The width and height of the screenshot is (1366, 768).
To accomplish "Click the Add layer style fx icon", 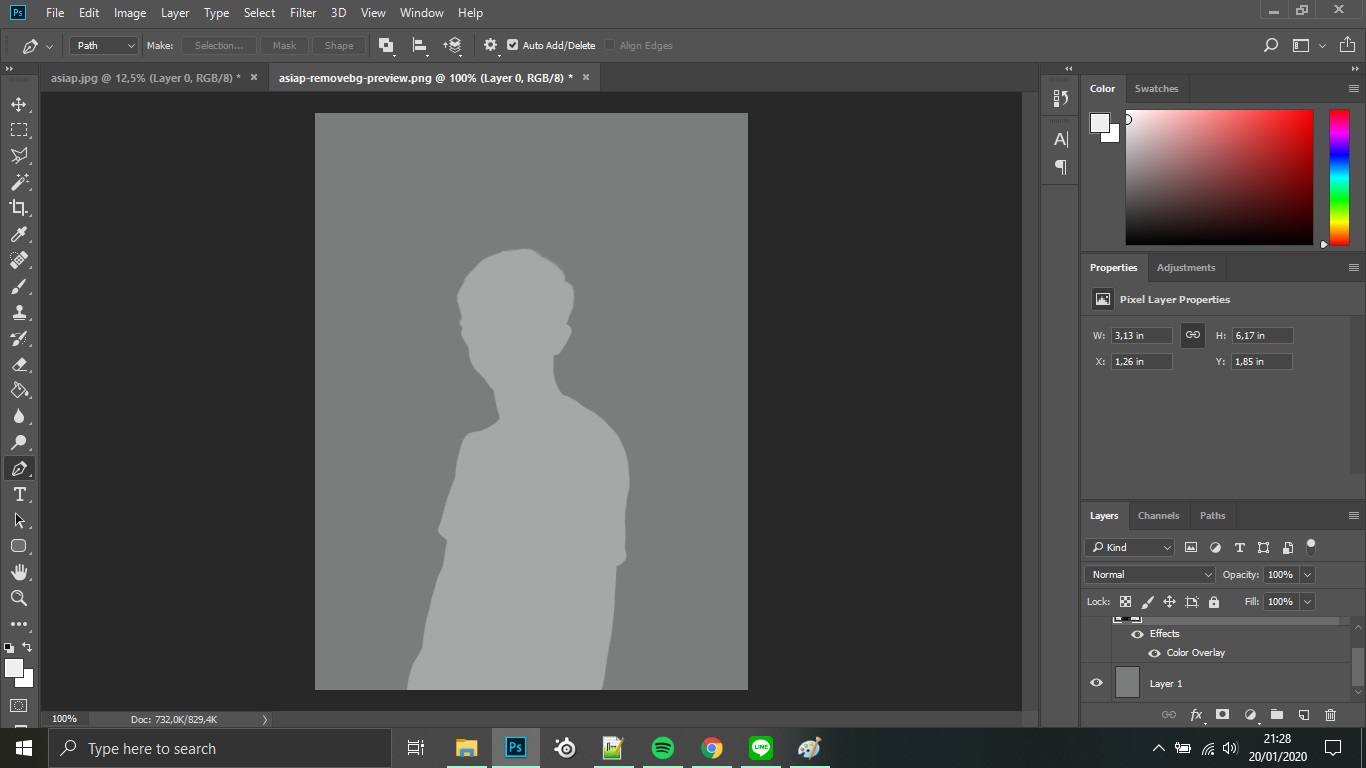I will point(1196,715).
